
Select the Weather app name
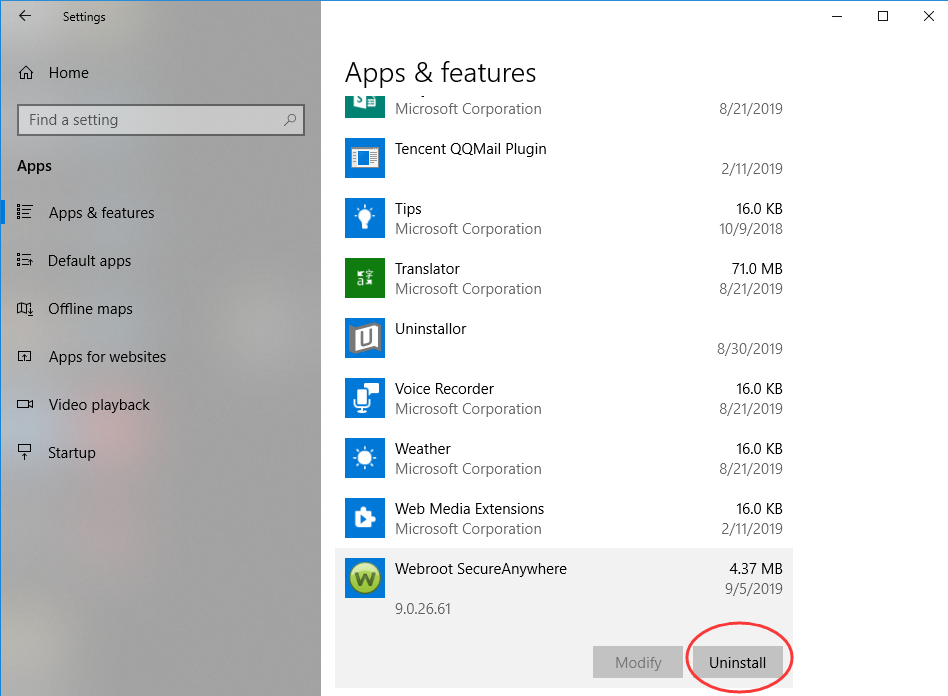[x=423, y=449]
